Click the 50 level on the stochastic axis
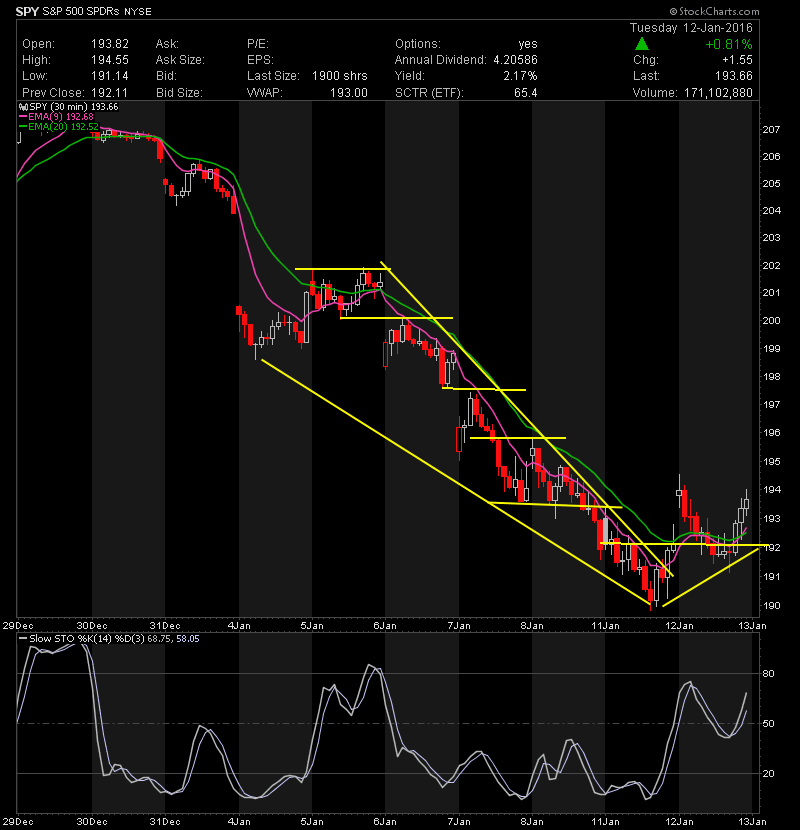 768,724
